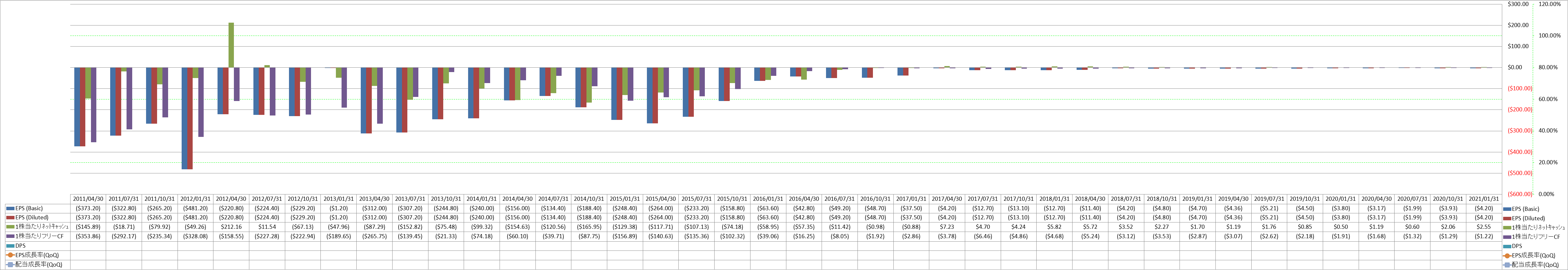Select the ($1.22) free CF cell
Screen dimensions: 1568x270
(1483, 236)
